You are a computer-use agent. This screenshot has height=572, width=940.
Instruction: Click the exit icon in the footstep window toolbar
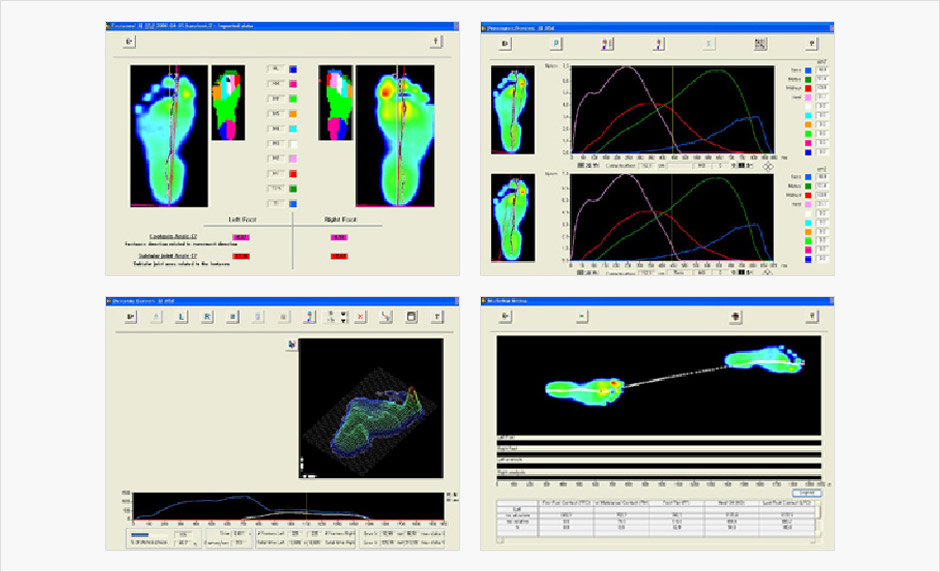tap(507, 316)
